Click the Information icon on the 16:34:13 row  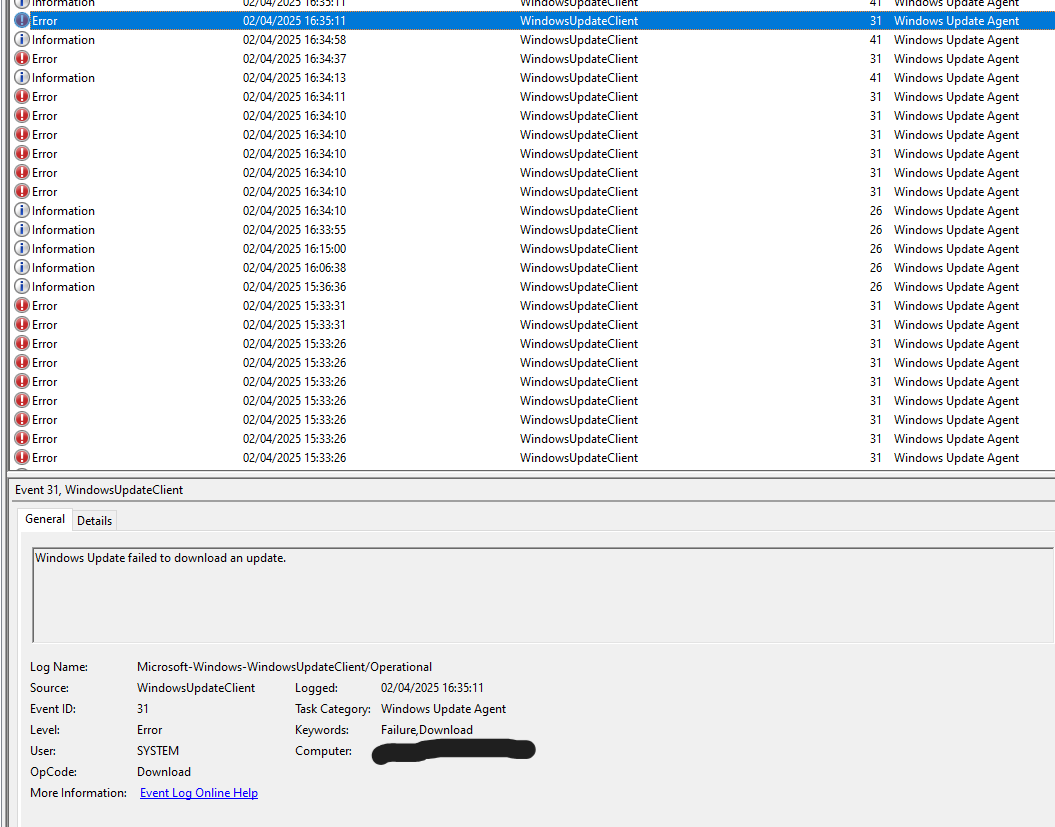click(22, 77)
